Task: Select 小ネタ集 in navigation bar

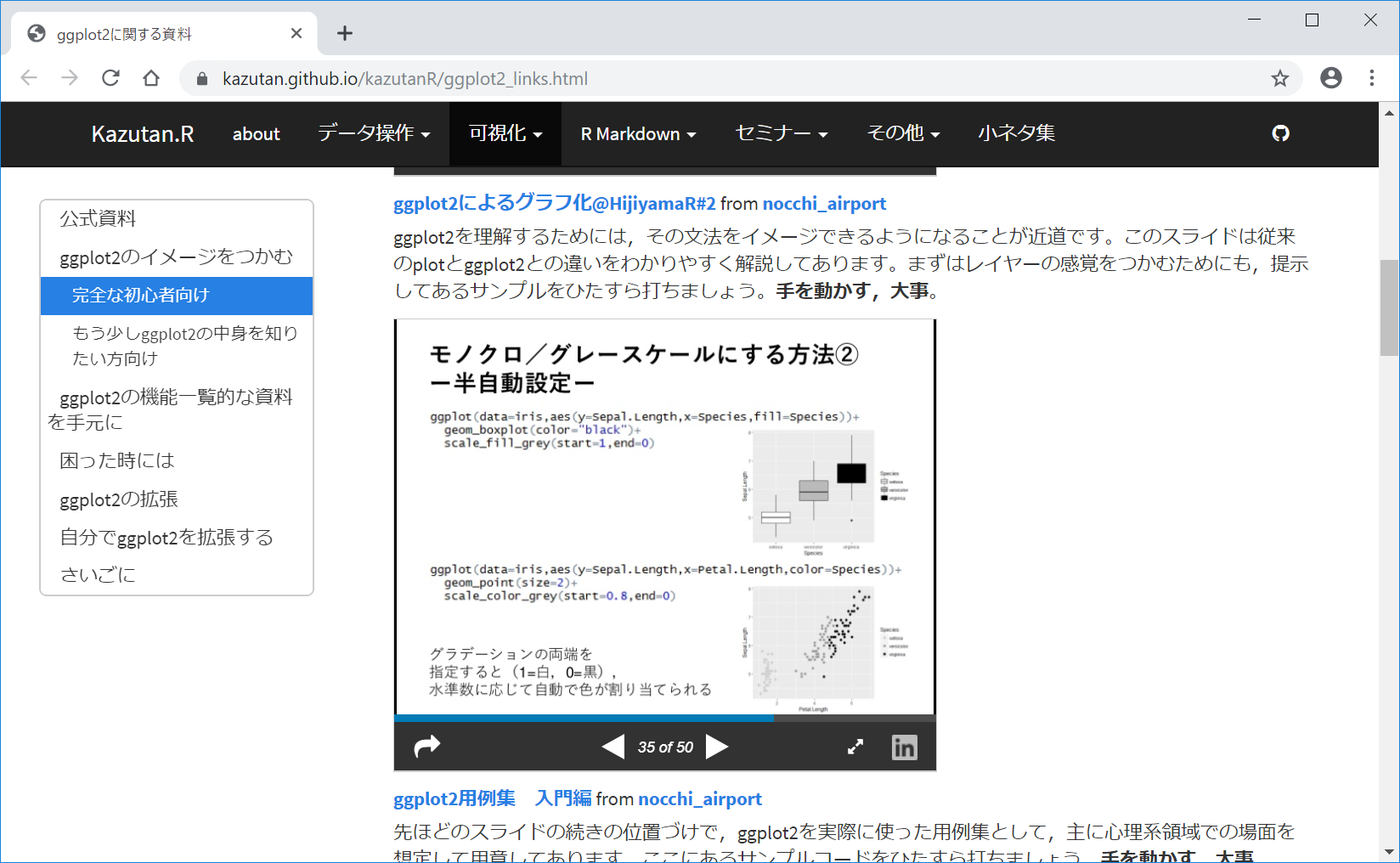Action: (1016, 133)
